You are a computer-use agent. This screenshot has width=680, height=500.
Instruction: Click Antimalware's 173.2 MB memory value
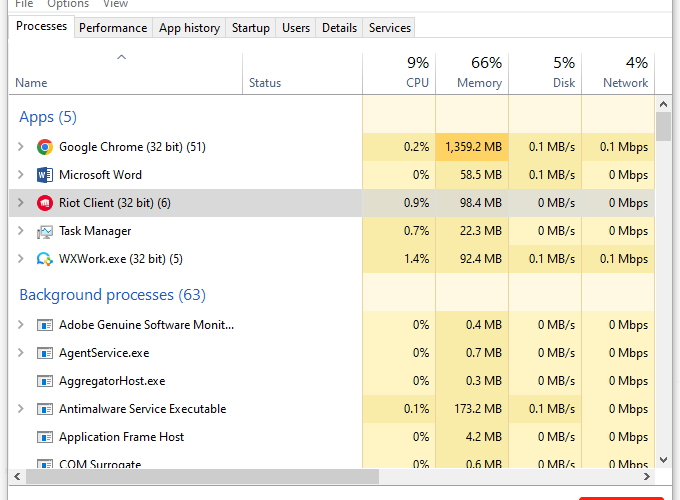tap(477, 408)
